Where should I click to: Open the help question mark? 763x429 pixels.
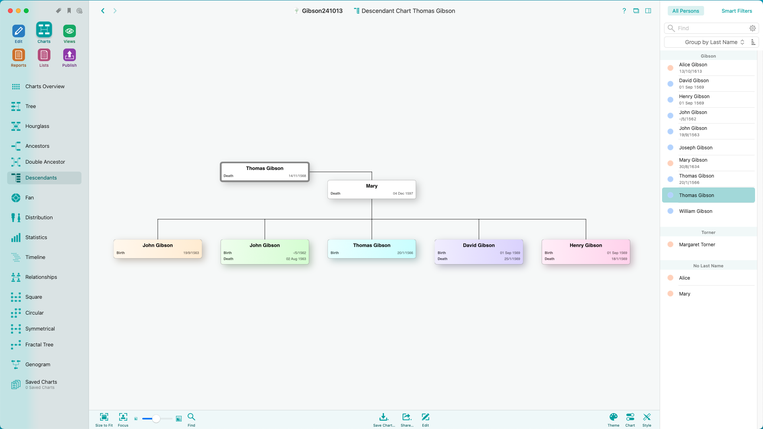click(624, 11)
